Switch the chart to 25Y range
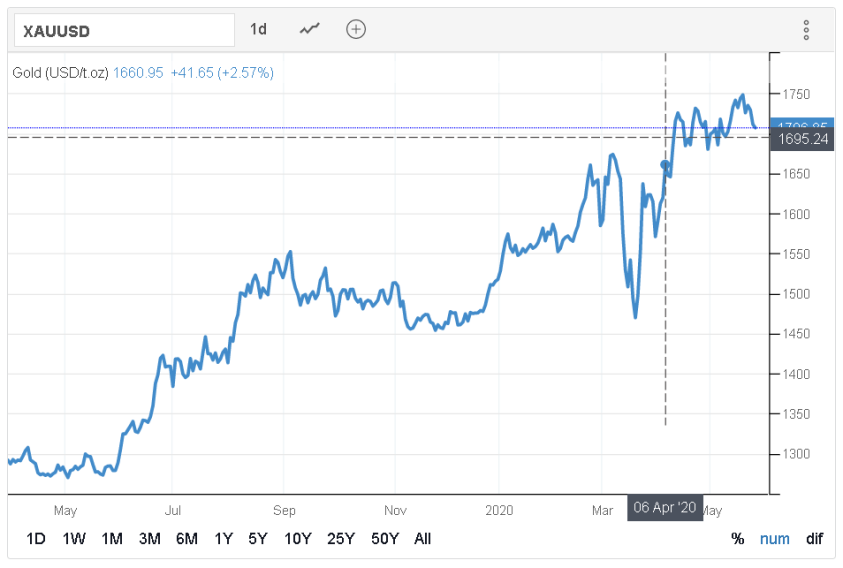Viewport: 843px width, 568px height. tap(341, 539)
